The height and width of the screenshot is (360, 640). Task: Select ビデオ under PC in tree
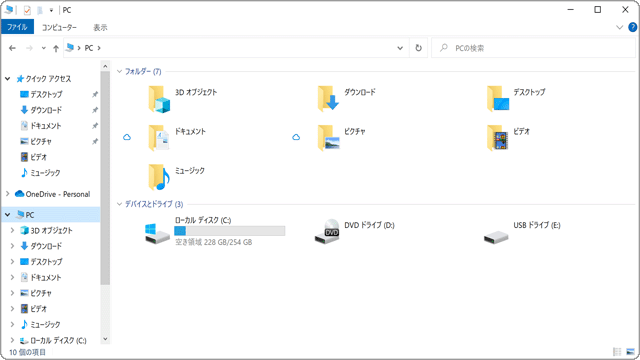(33, 308)
